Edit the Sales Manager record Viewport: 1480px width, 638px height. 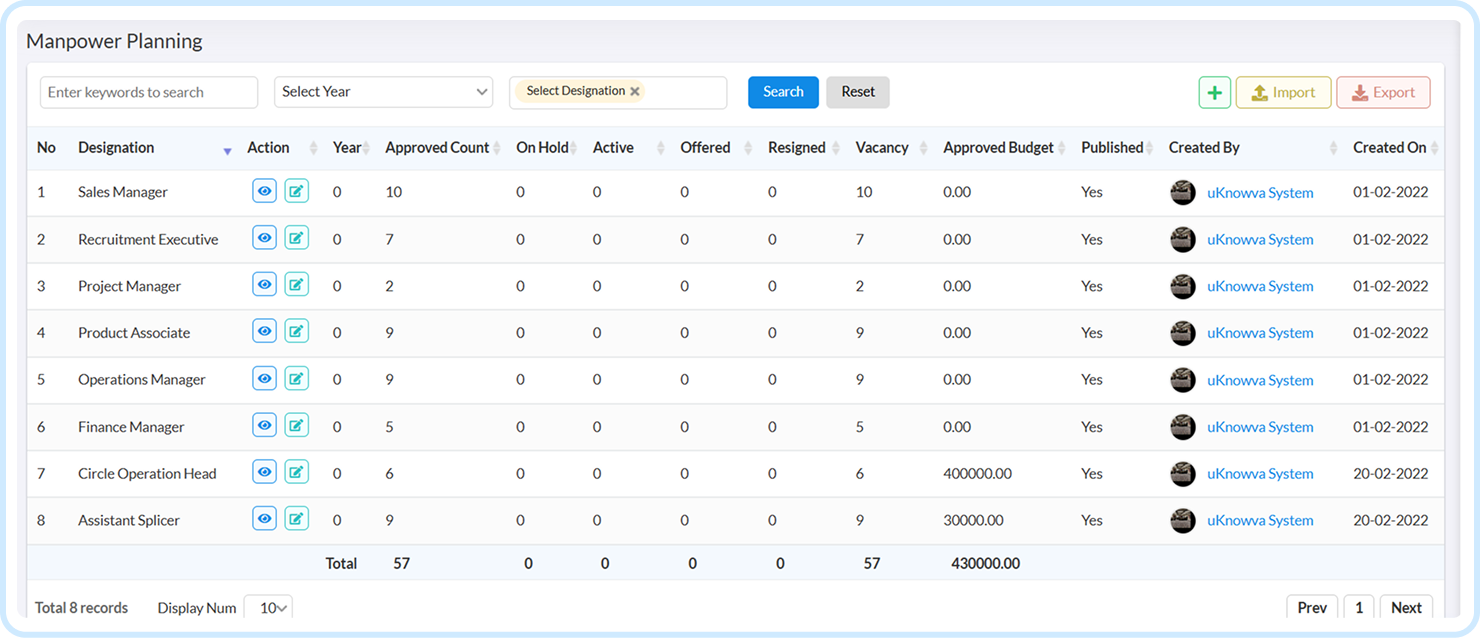click(296, 191)
